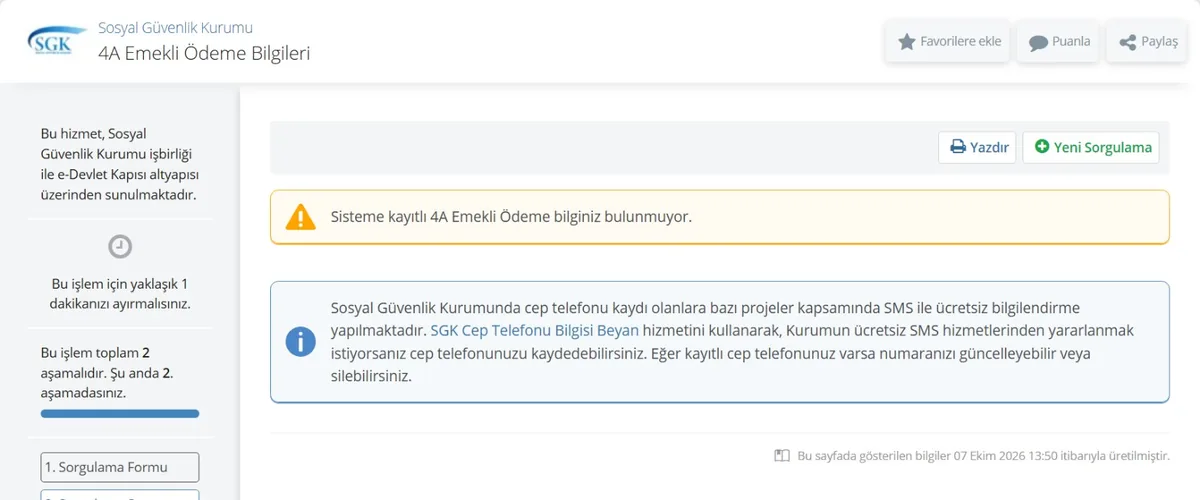1200x500 pixels.
Task: Click the blue info circle icon
Action: [x=300, y=341]
